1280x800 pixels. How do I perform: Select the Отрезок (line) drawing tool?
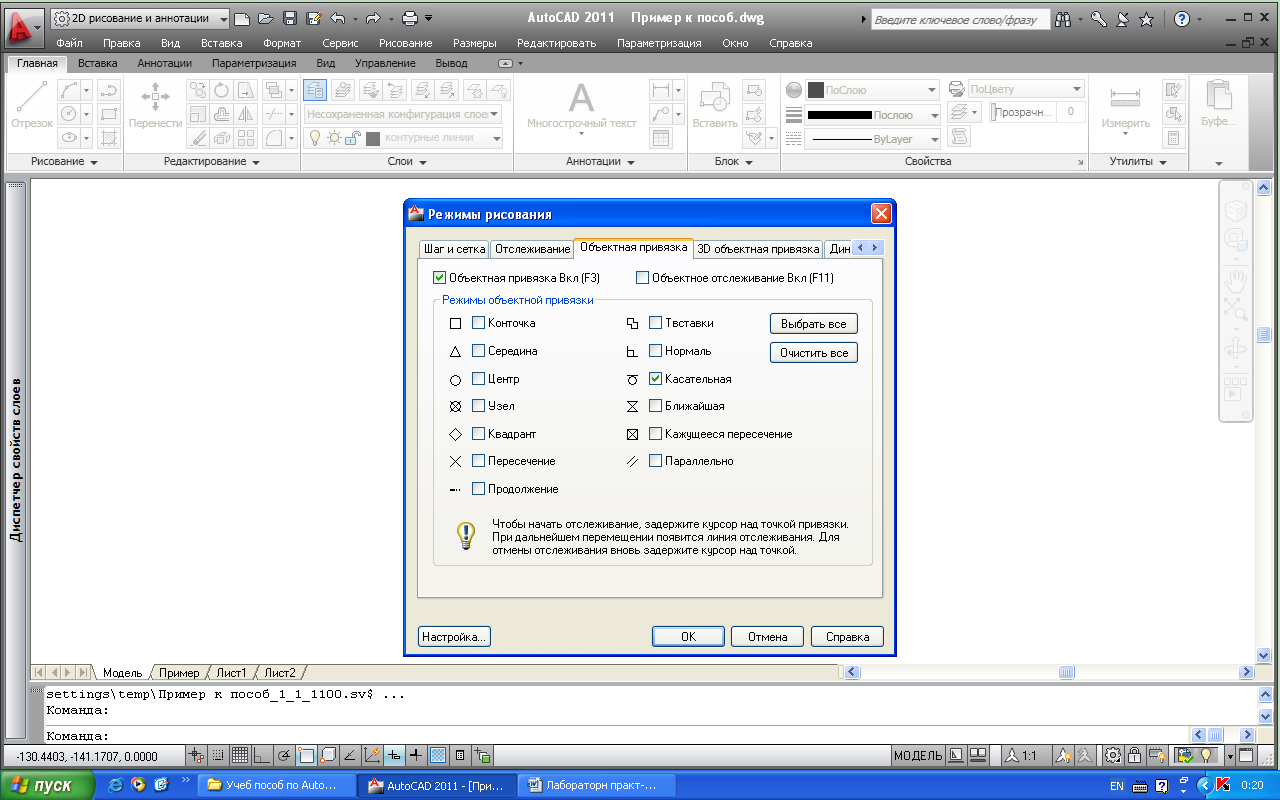coord(31,105)
